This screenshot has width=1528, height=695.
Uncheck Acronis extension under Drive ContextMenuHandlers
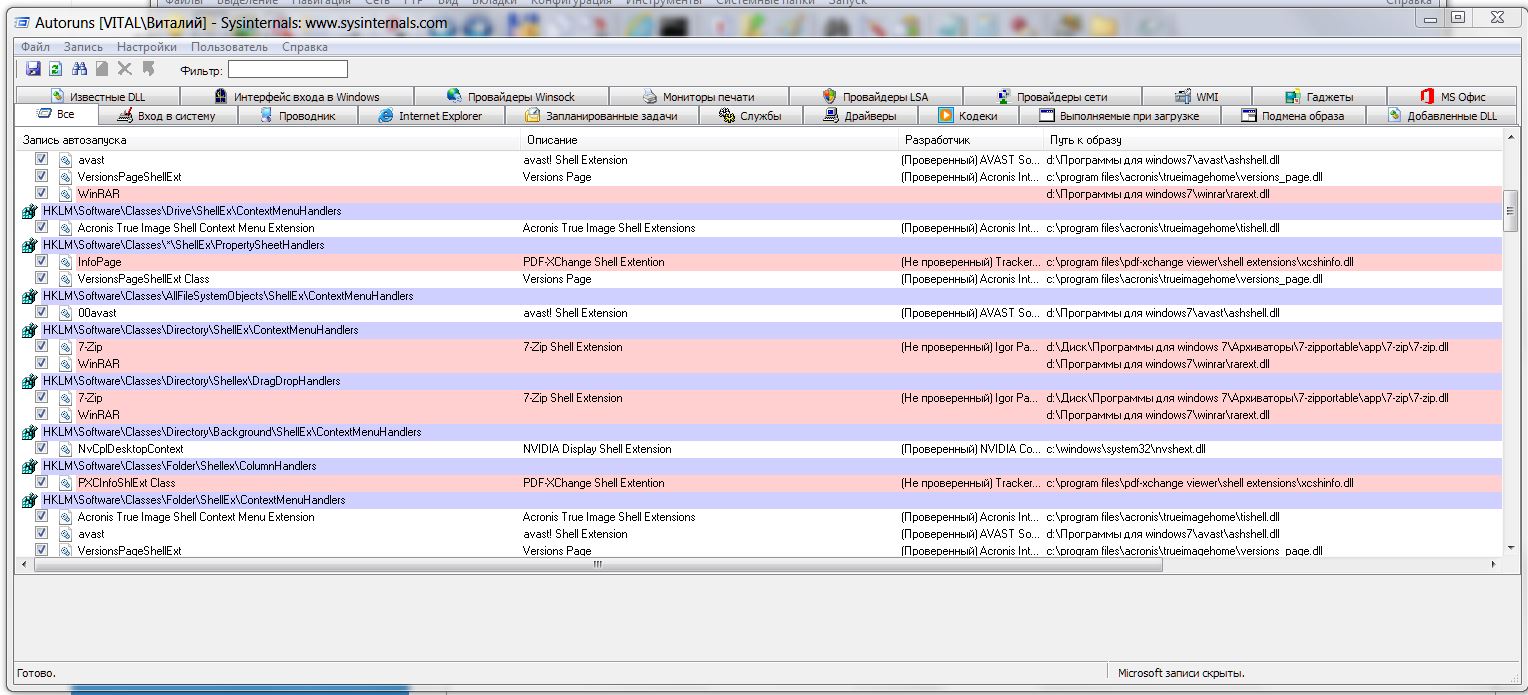[41, 227]
